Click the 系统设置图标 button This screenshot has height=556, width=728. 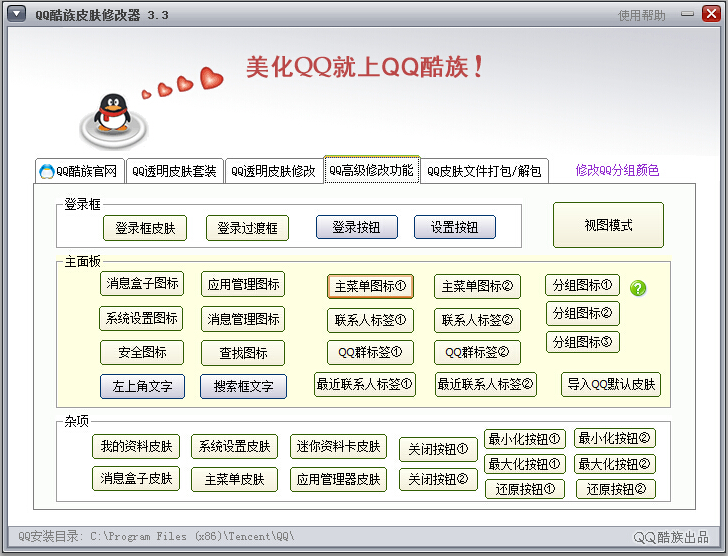[x=141, y=318]
